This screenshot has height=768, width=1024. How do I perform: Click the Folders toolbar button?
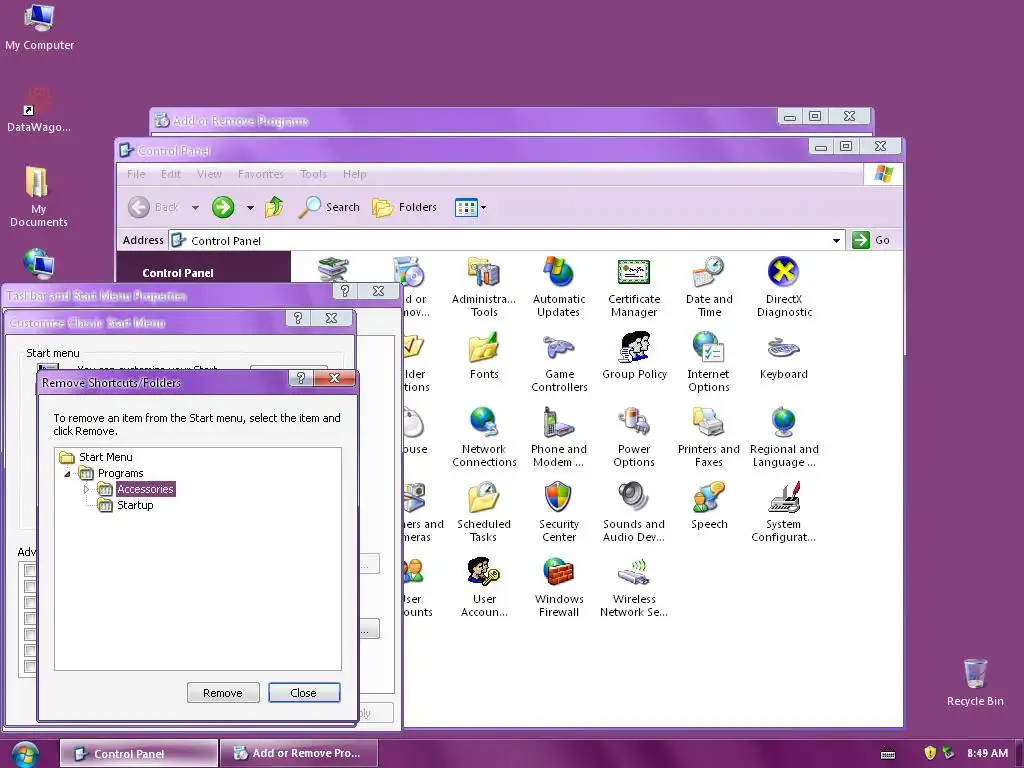[404, 207]
